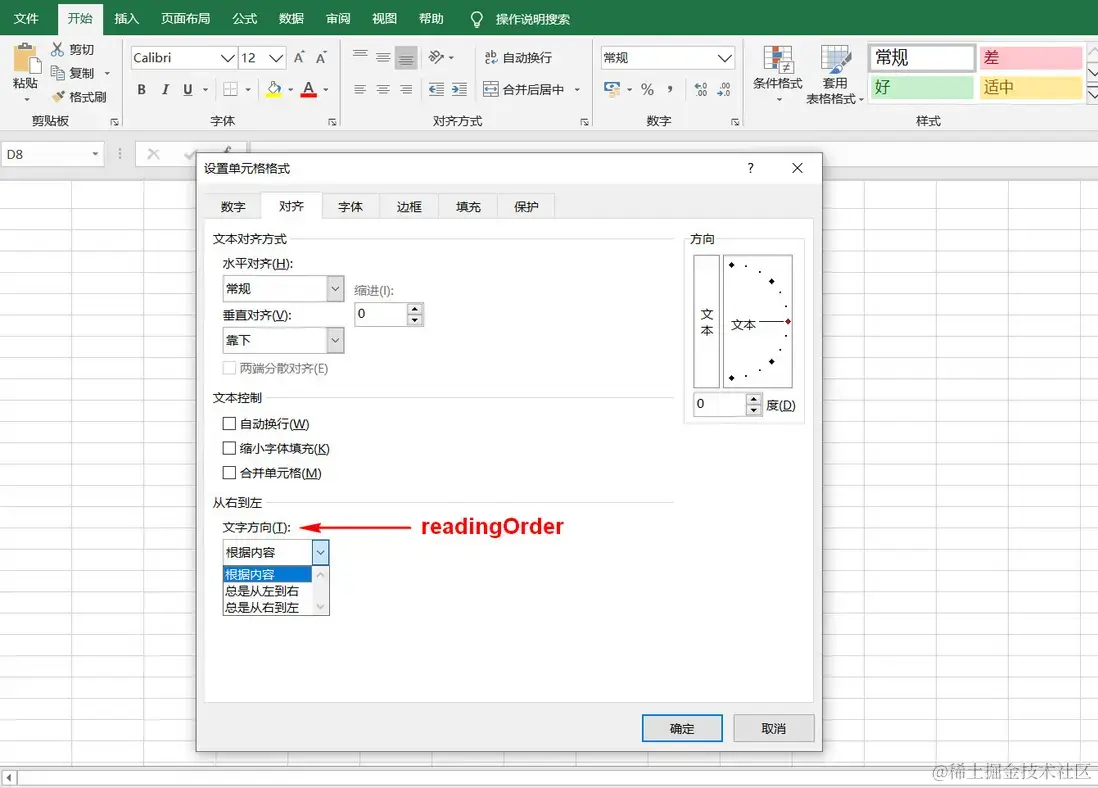Screen dimensions: 1098x788
Task: Click Center alignment in ribbon
Action: click(x=383, y=89)
